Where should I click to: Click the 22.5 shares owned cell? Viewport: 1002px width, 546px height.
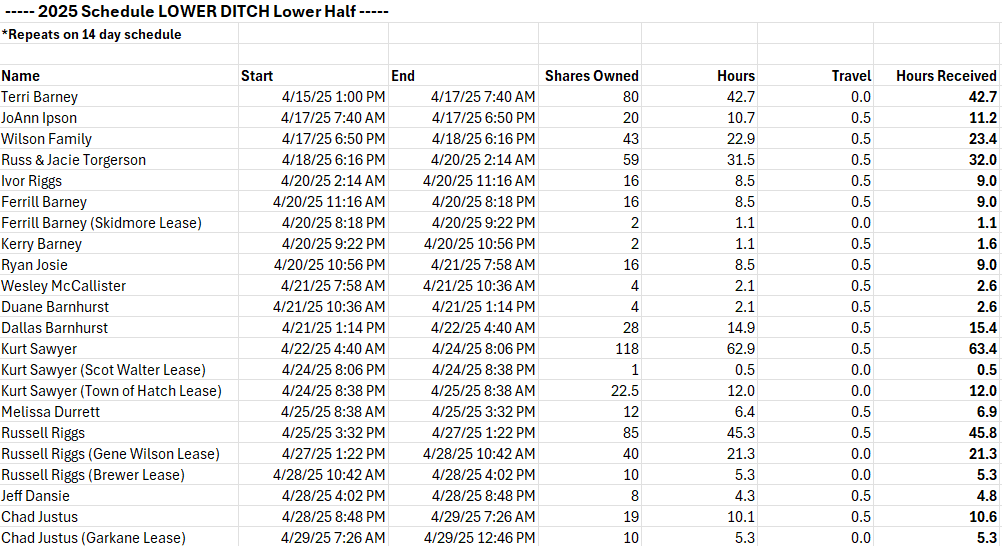tap(590, 391)
